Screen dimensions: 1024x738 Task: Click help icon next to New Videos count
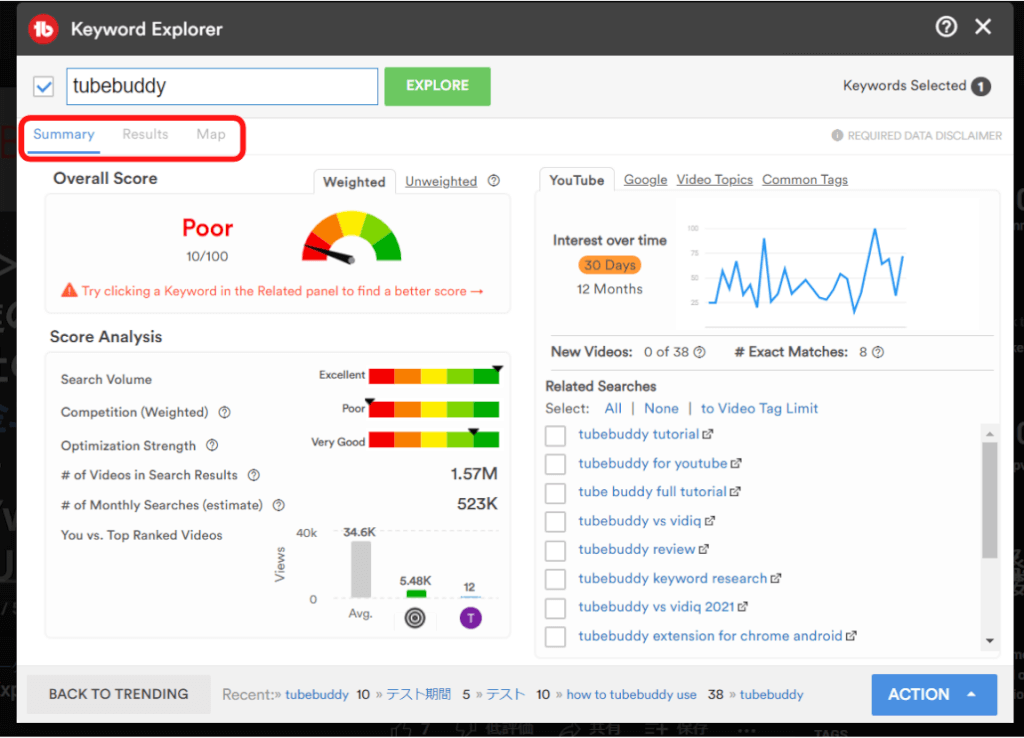pyautogui.click(x=699, y=352)
